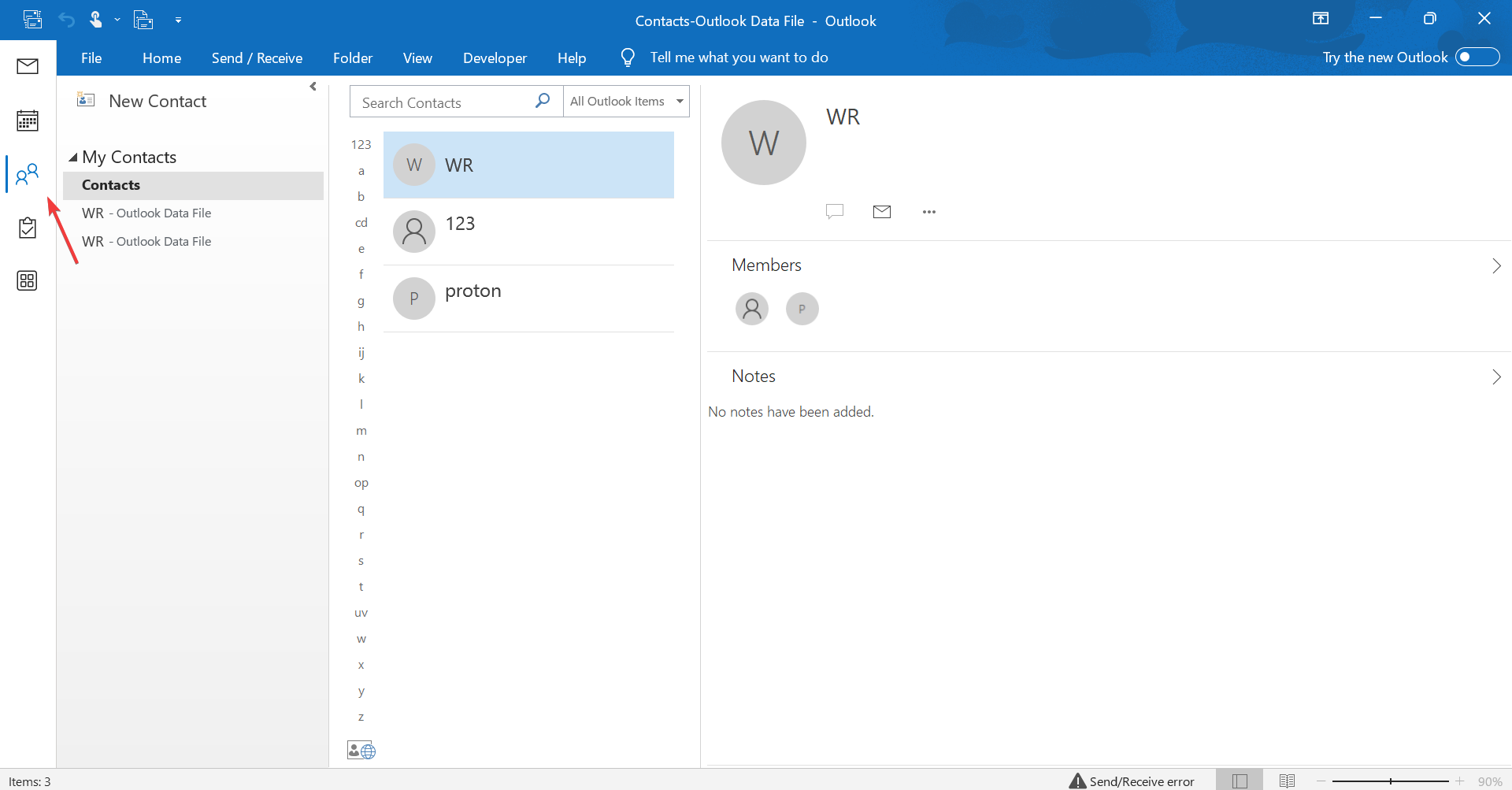Open the Mail module icon
The height and width of the screenshot is (790, 1512).
pos(28,66)
